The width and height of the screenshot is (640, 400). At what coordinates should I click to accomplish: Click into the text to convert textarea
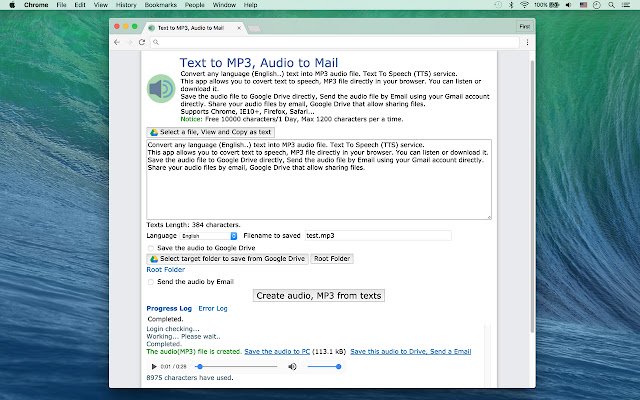[x=319, y=180]
